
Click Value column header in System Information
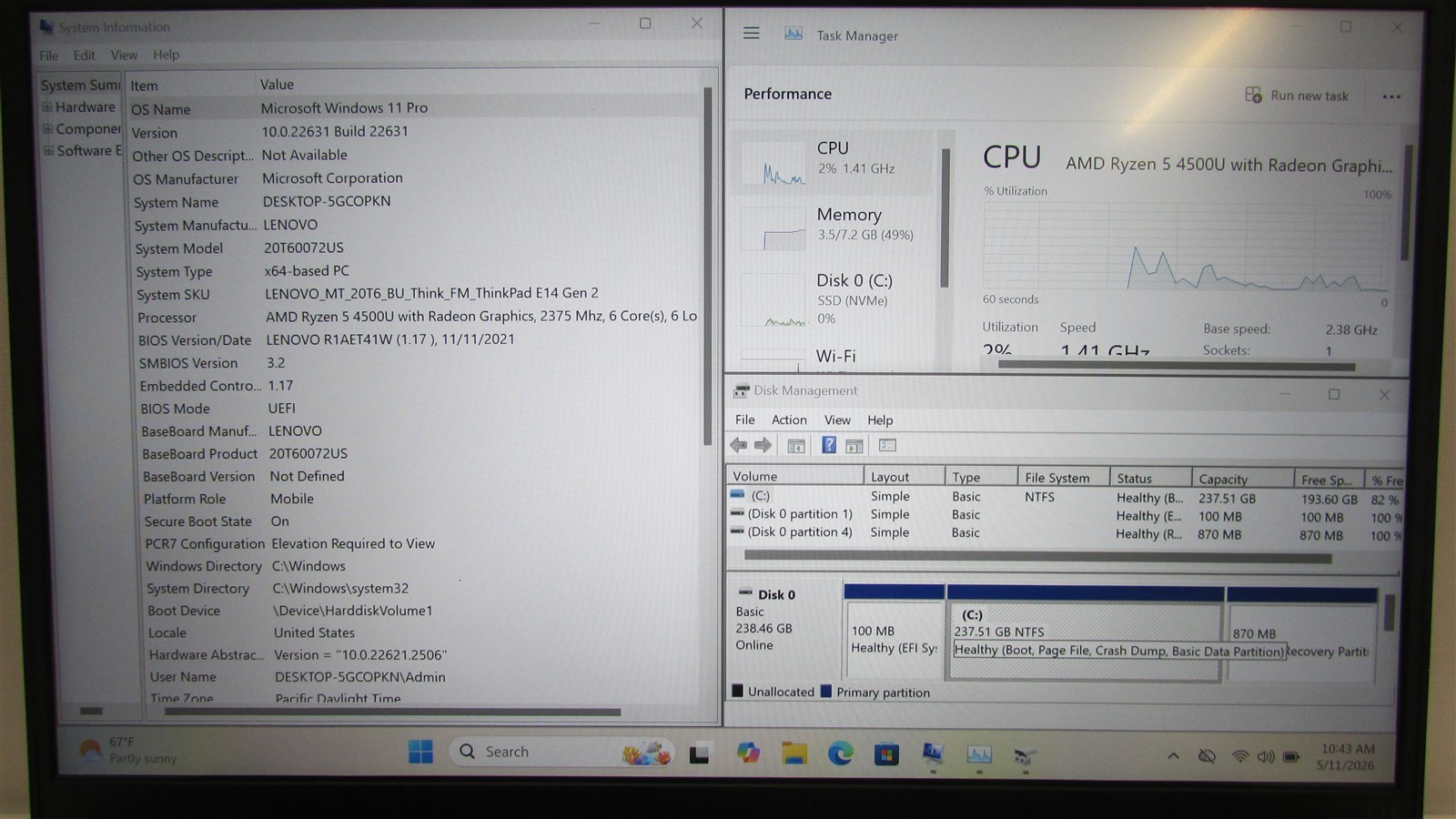pos(479,85)
